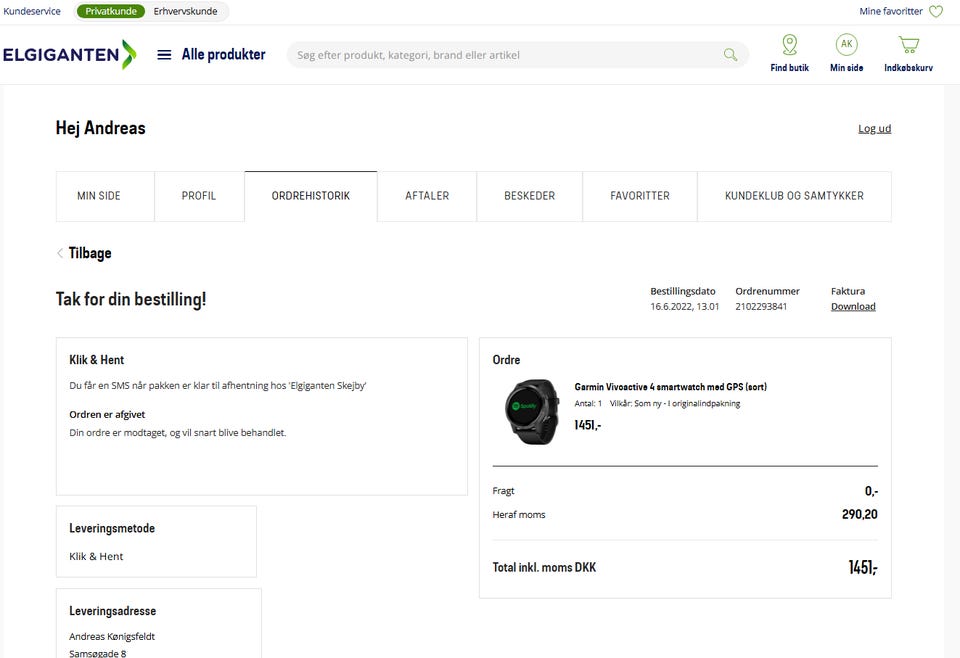Open the KUNDEKLUB OG SAMTYKKER tab
The height and width of the screenshot is (658, 960).
click(x=794, y=196)
